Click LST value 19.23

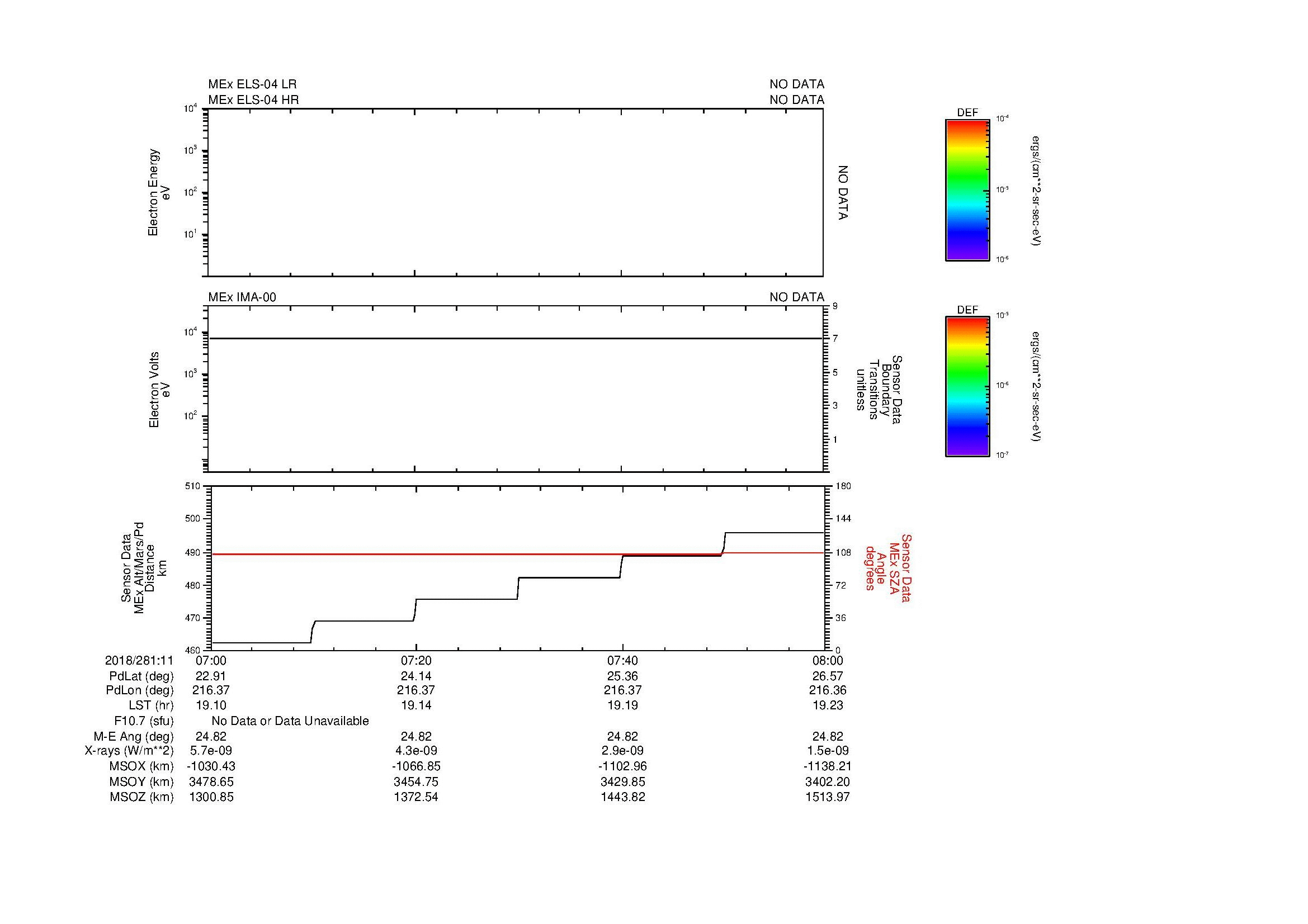(x=828, y=705)
